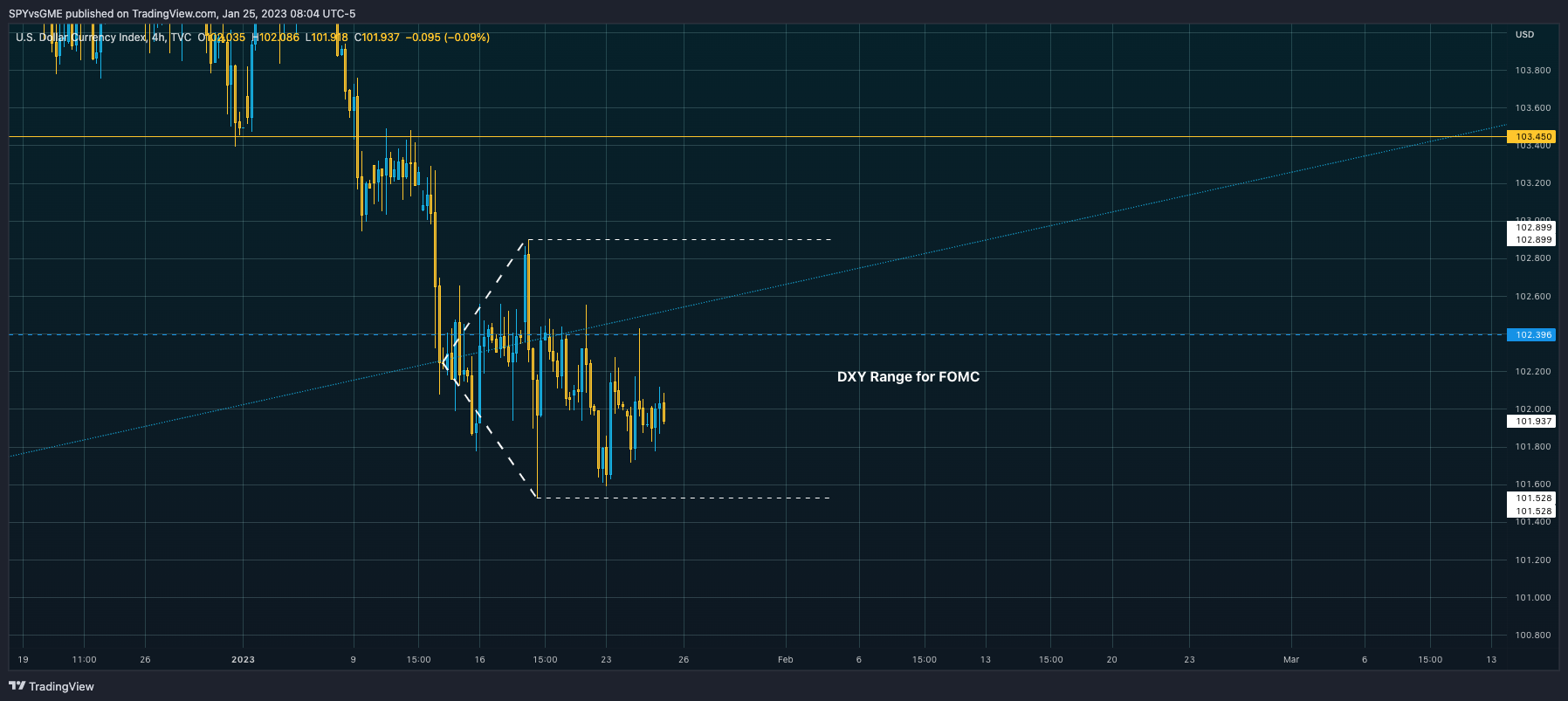Click the '11:00' label on time axis
The width and height of the screenshot is (1568, 701).
[x=84, y=660]
